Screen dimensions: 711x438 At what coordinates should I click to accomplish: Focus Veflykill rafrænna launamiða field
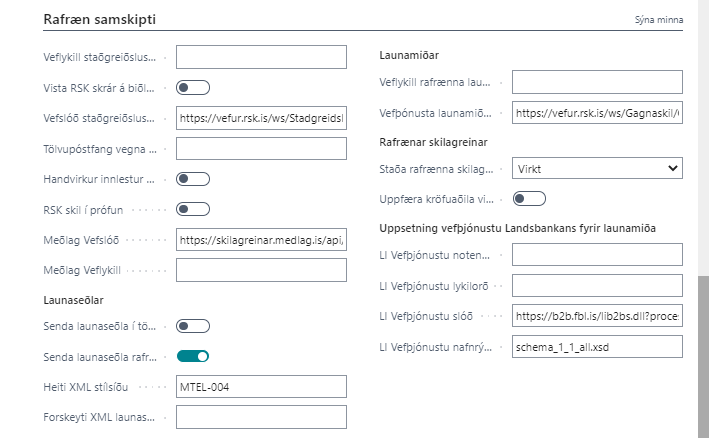pyautogui.click(x=596, y=82)
